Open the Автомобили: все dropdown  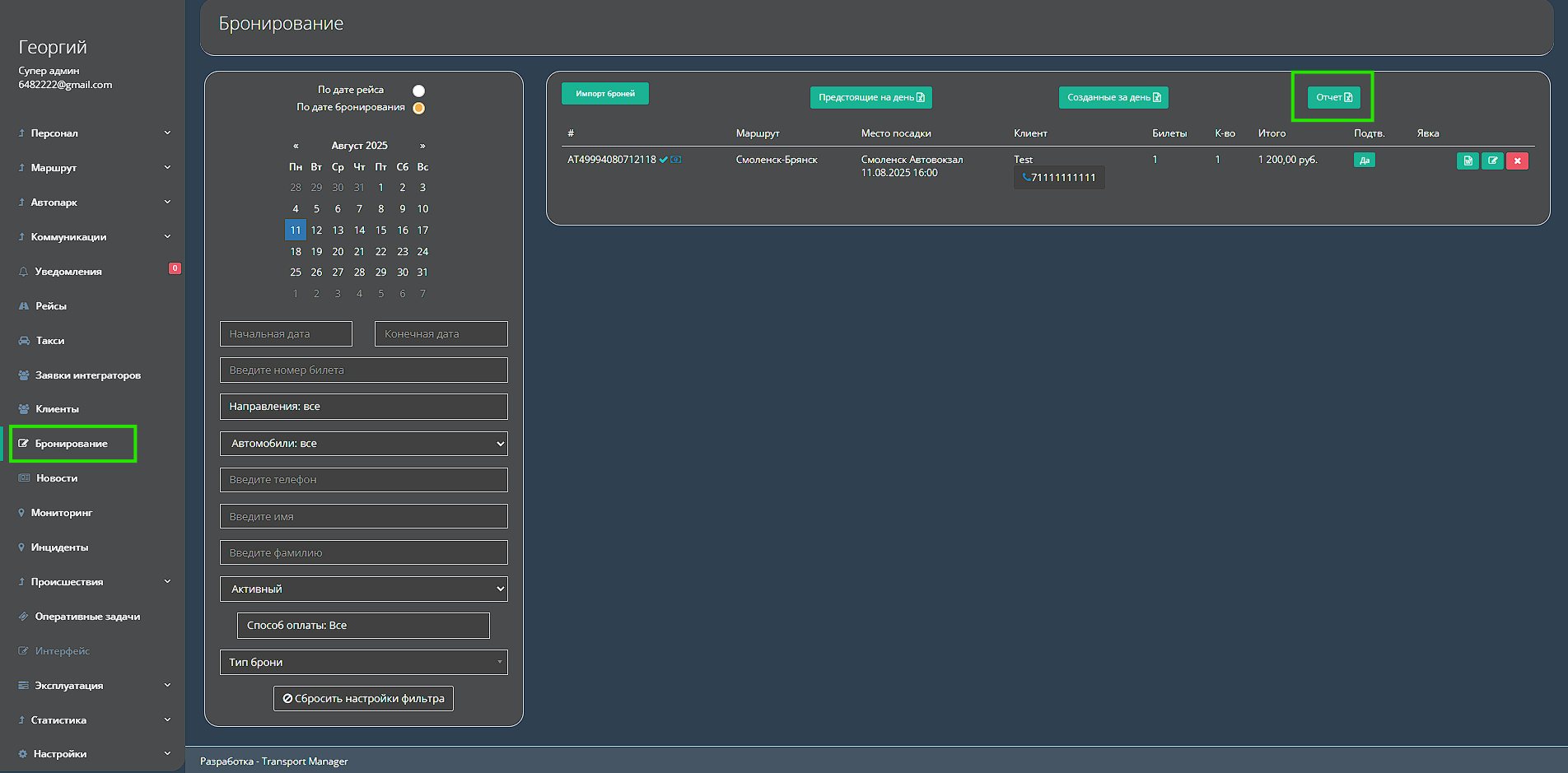coord(363,444)
